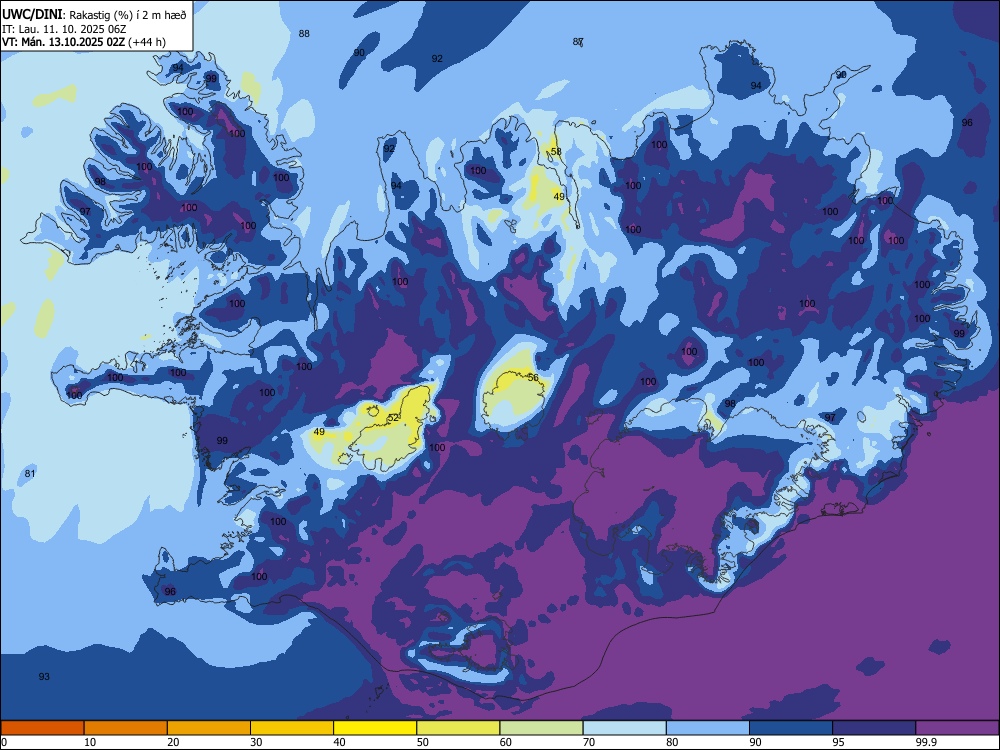Click the 'IT: Lau. 11. 10. 2025 06Z' line

coord(64,29)
